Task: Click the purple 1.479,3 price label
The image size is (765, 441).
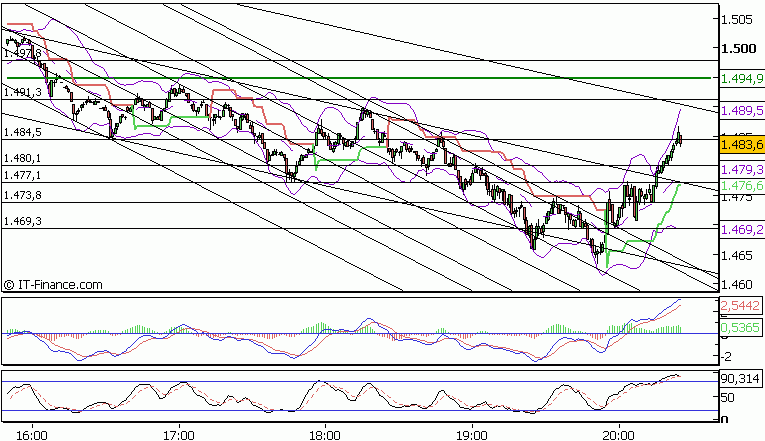Action: click(741, 170)
